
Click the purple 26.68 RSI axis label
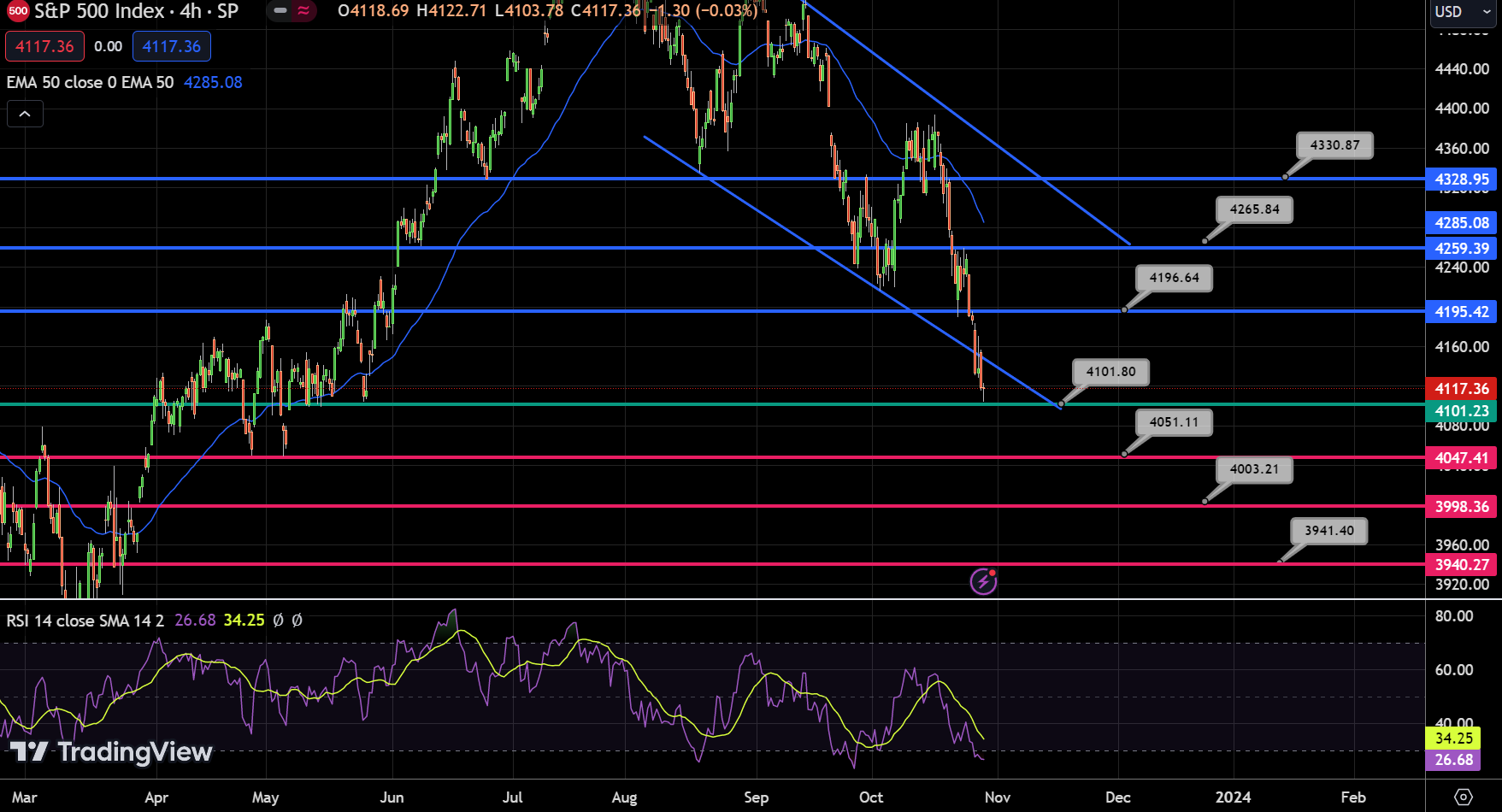click(x=1453, y=760)
